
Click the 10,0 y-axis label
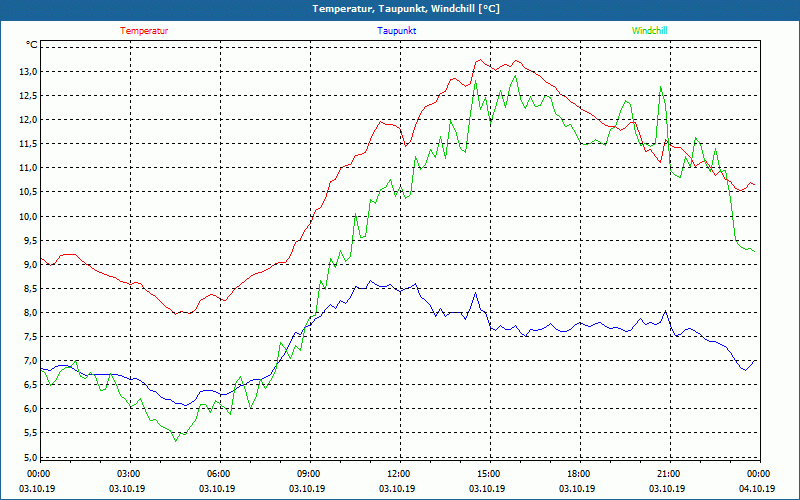click(x=29, y=216)
